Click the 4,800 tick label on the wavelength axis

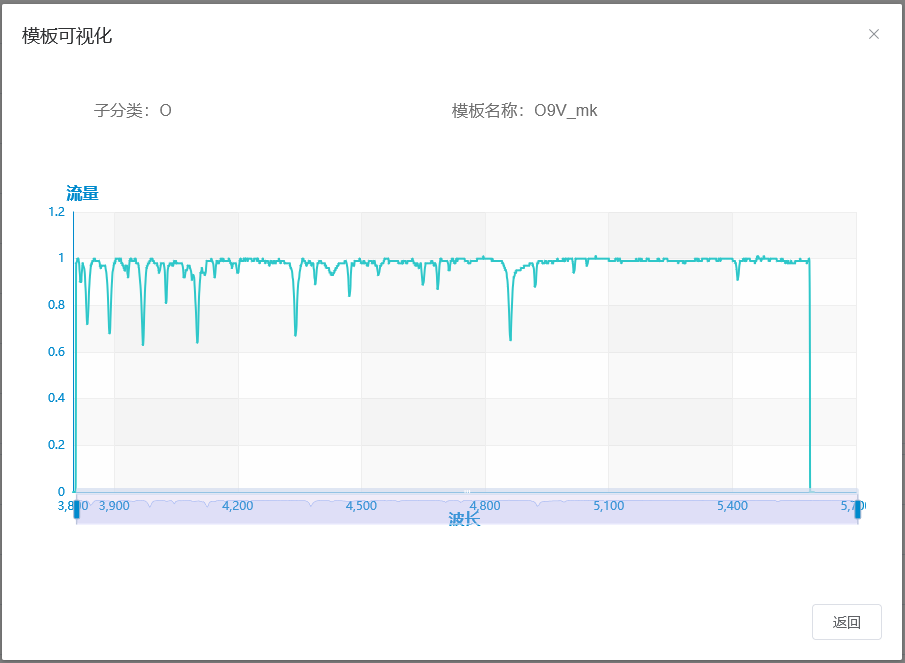[485, 506]
